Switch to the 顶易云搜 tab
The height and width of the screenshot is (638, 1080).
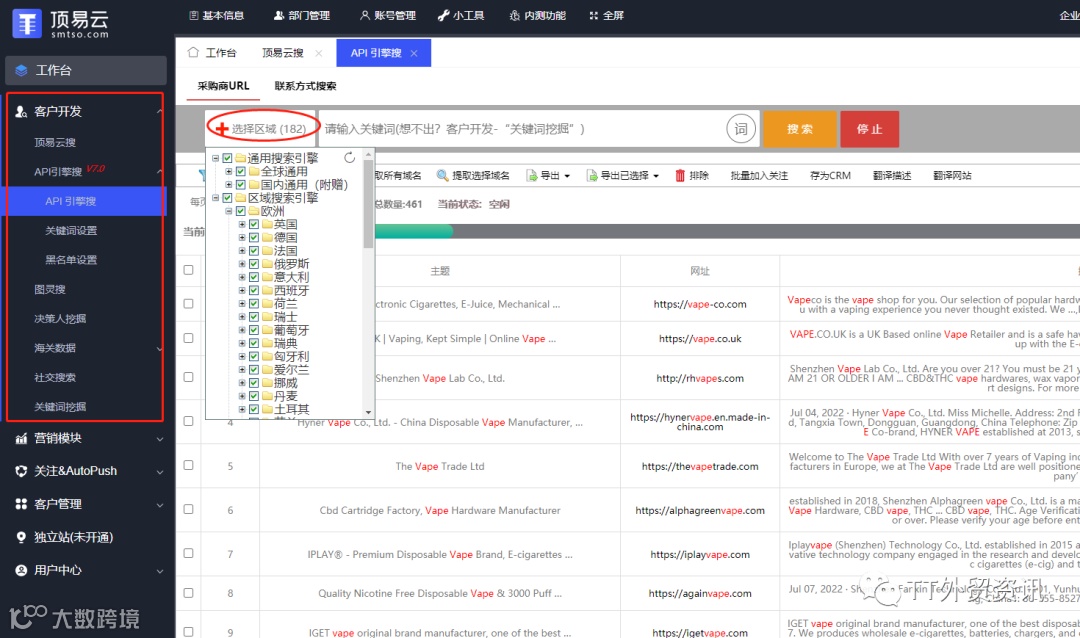pos(282,53)
